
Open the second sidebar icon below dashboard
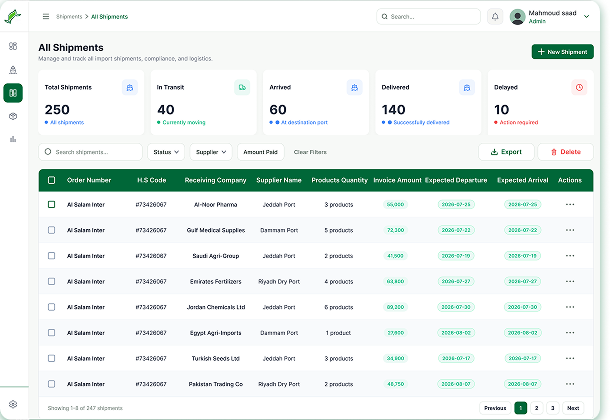tap(13, 70)
